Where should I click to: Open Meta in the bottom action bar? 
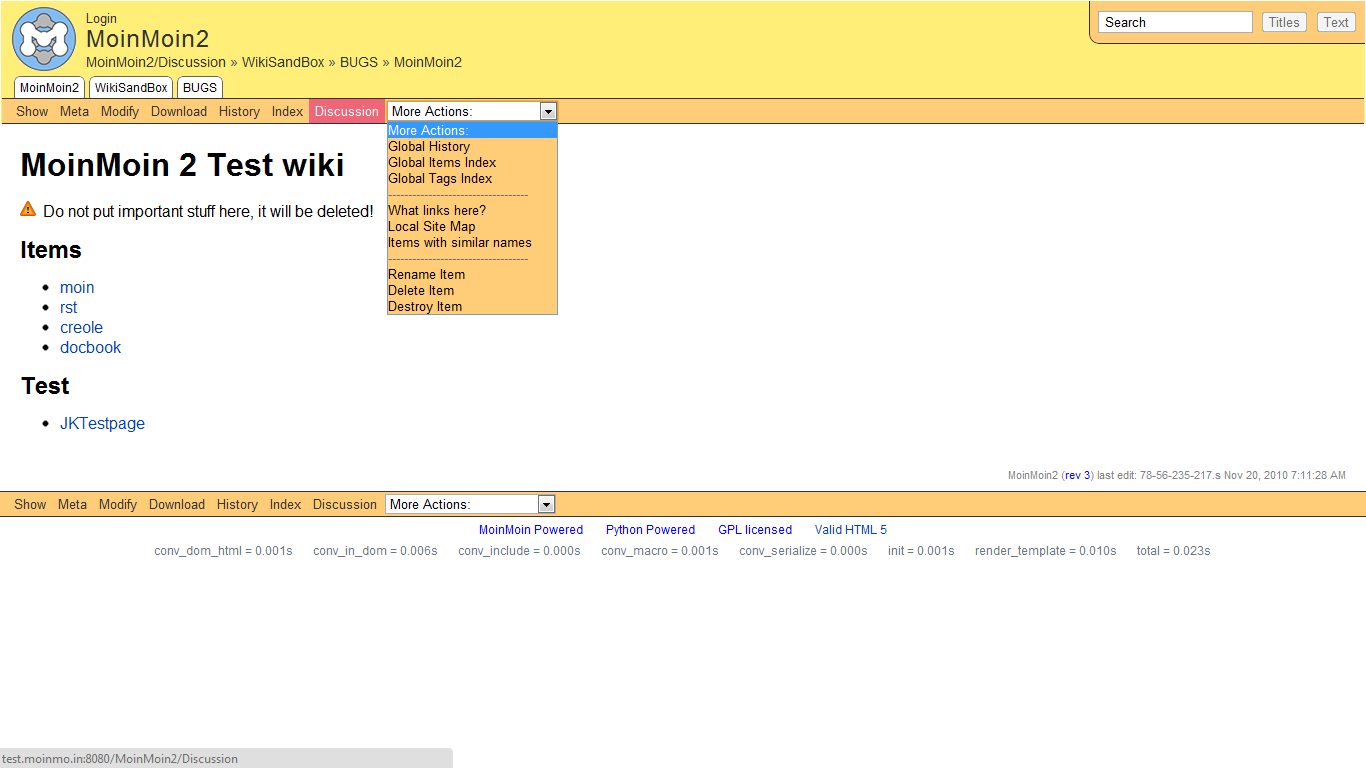pyautogui.click(x=72, y=505)
